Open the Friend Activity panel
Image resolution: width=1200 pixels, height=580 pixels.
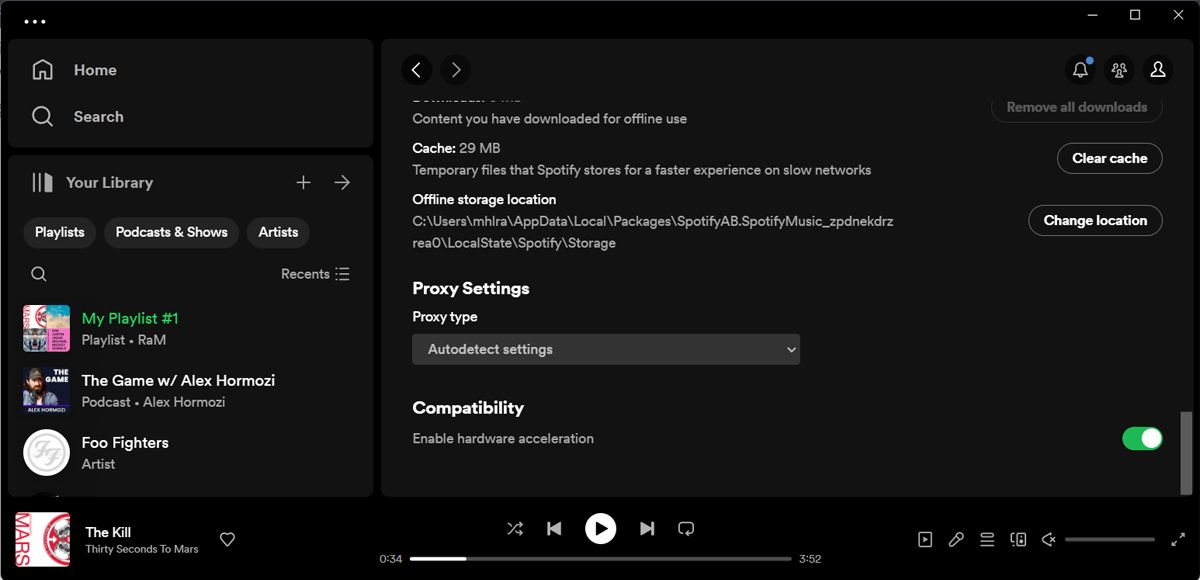coord(1119,70)
